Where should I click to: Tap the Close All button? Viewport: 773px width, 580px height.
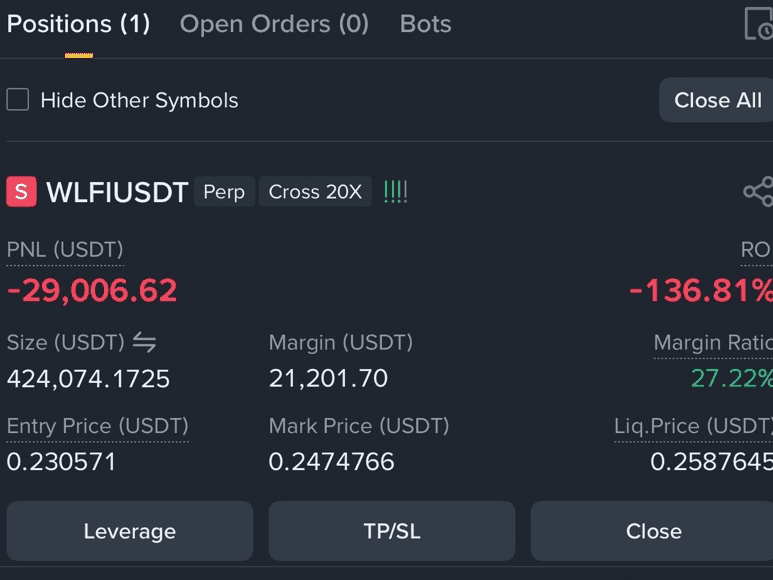coord(717,100)
